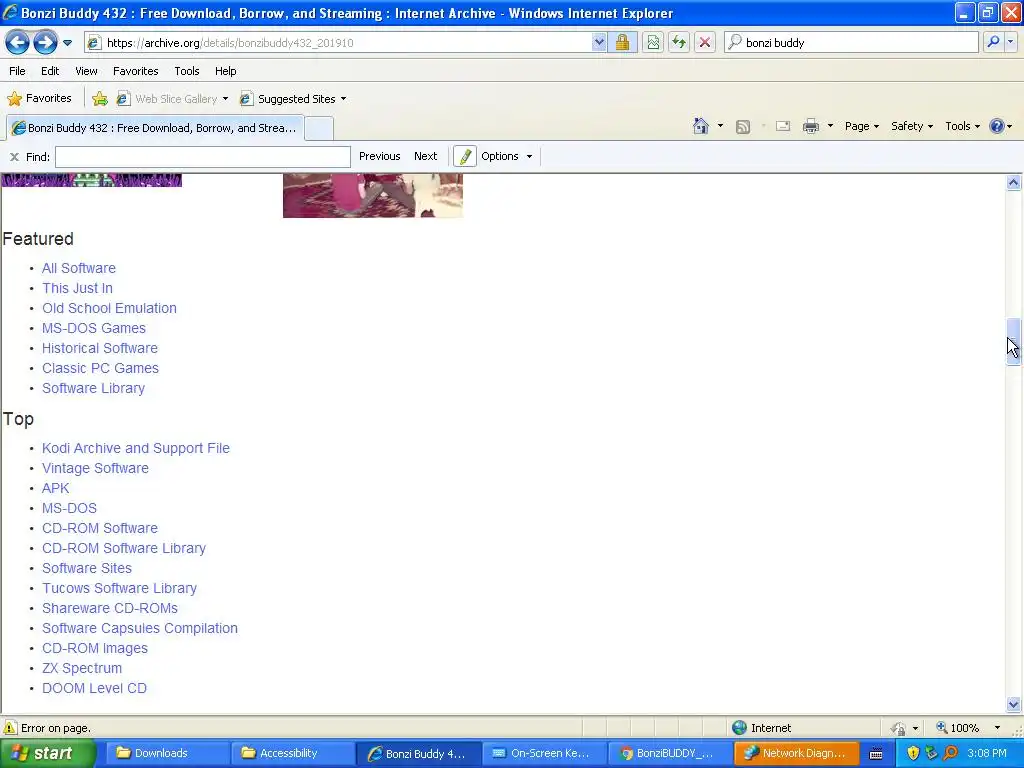The image size is (1024, 768).
Task: Go back with the Back arrow button
Action: pos(17,42)
